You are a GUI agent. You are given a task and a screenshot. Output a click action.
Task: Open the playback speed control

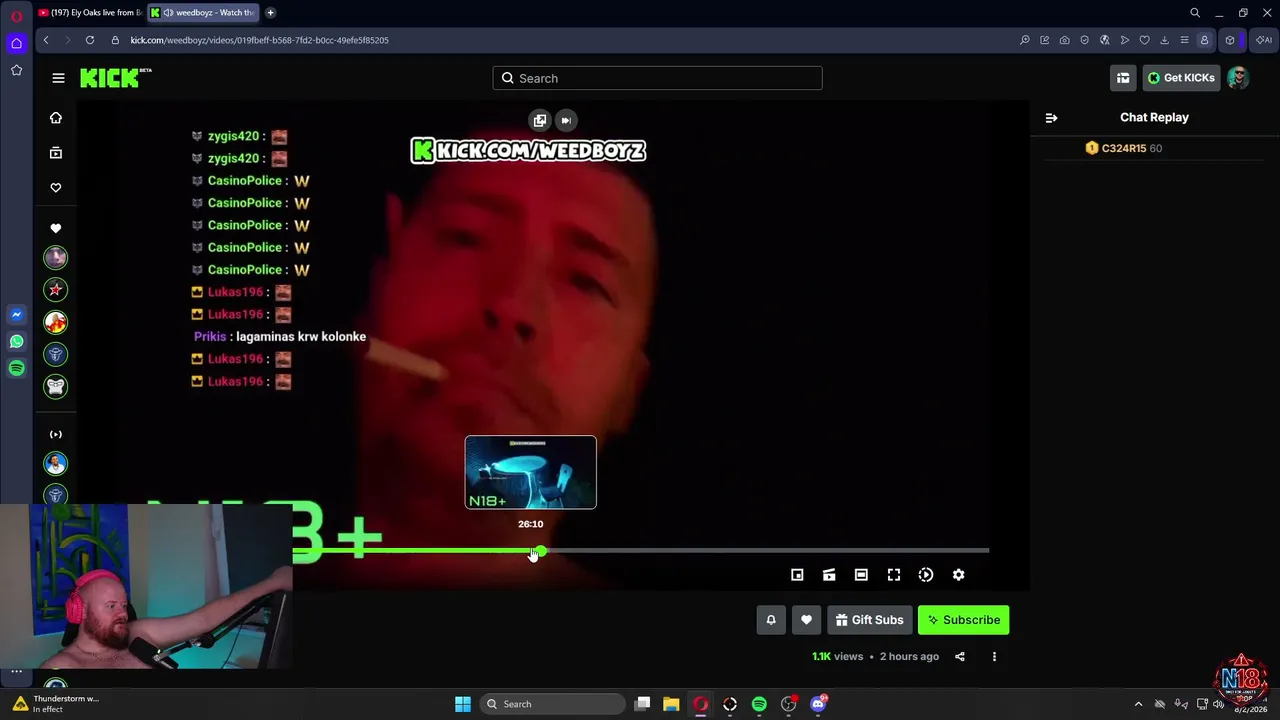[926, 575]
